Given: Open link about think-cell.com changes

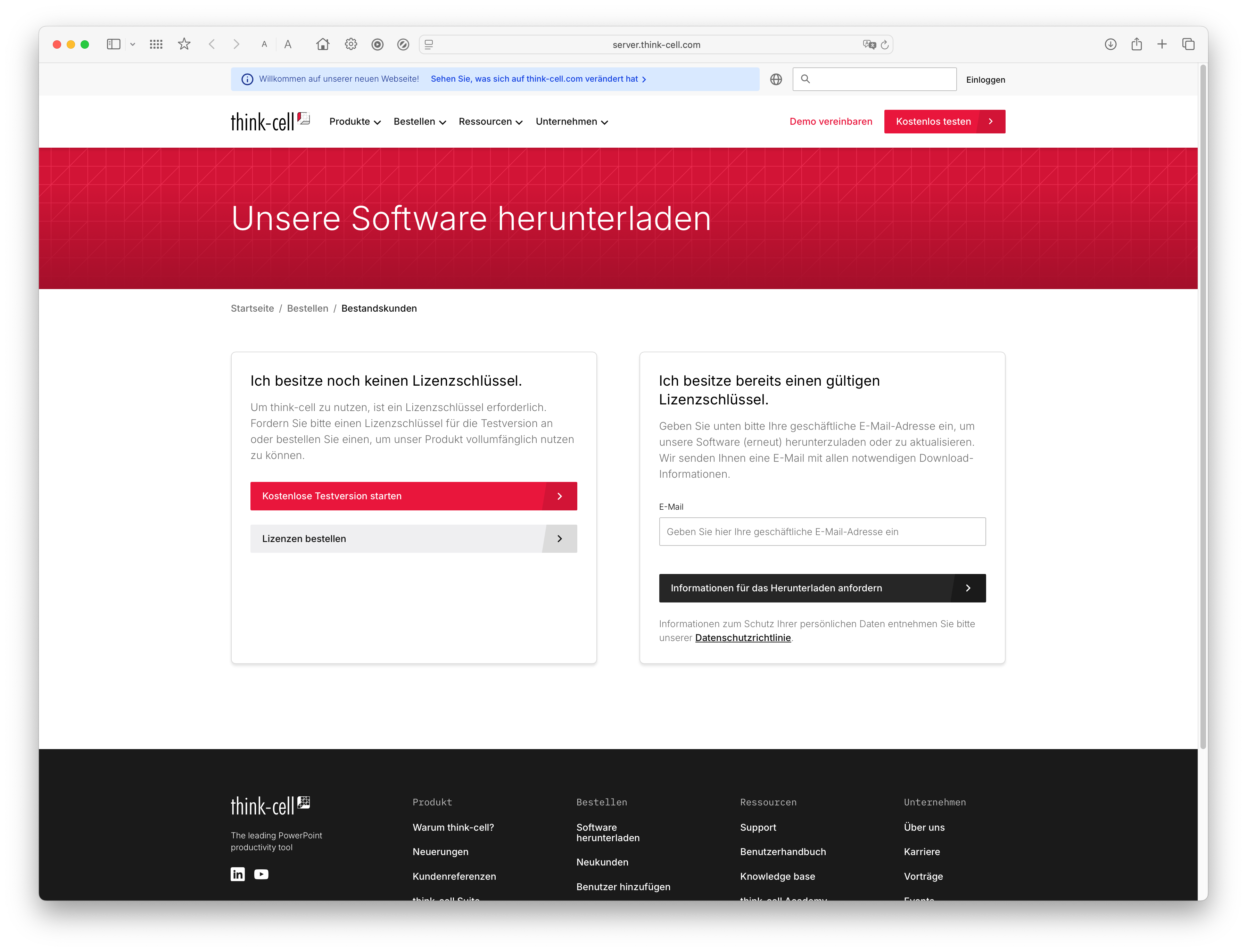Looking at the screenshot, I should tap(538, 79).
